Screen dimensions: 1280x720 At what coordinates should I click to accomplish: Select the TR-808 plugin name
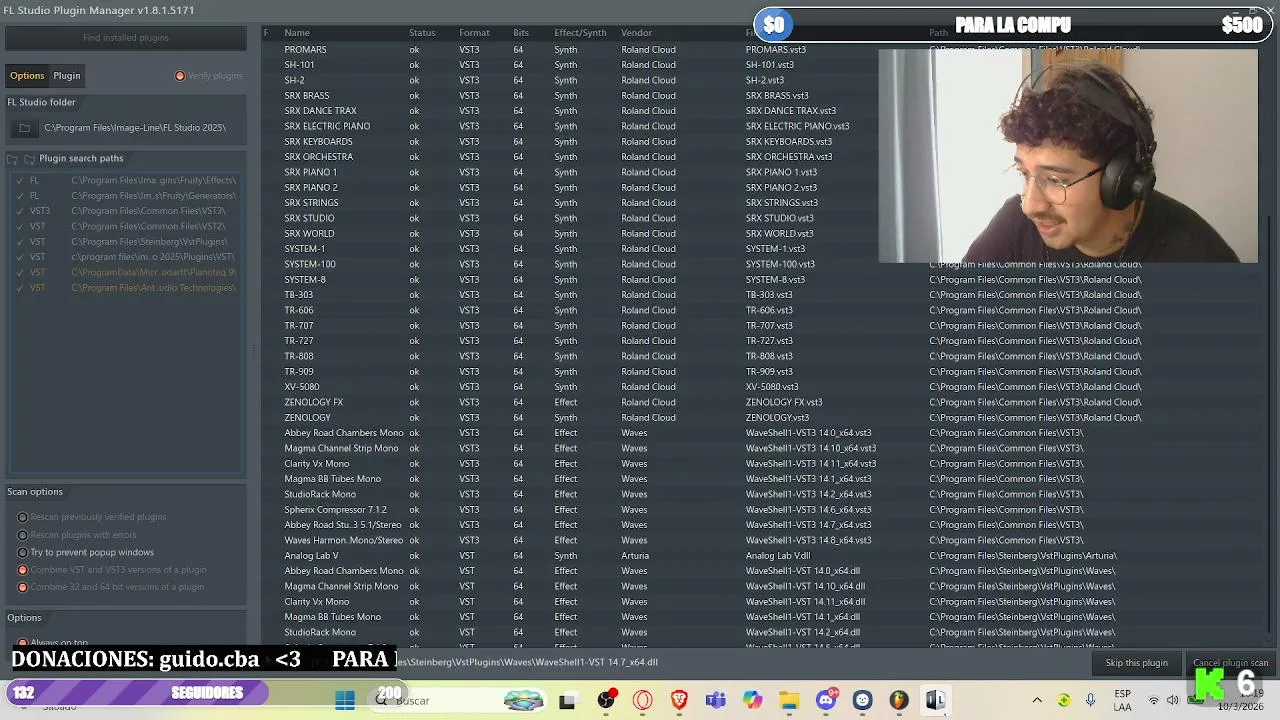(x=298, y=356)
